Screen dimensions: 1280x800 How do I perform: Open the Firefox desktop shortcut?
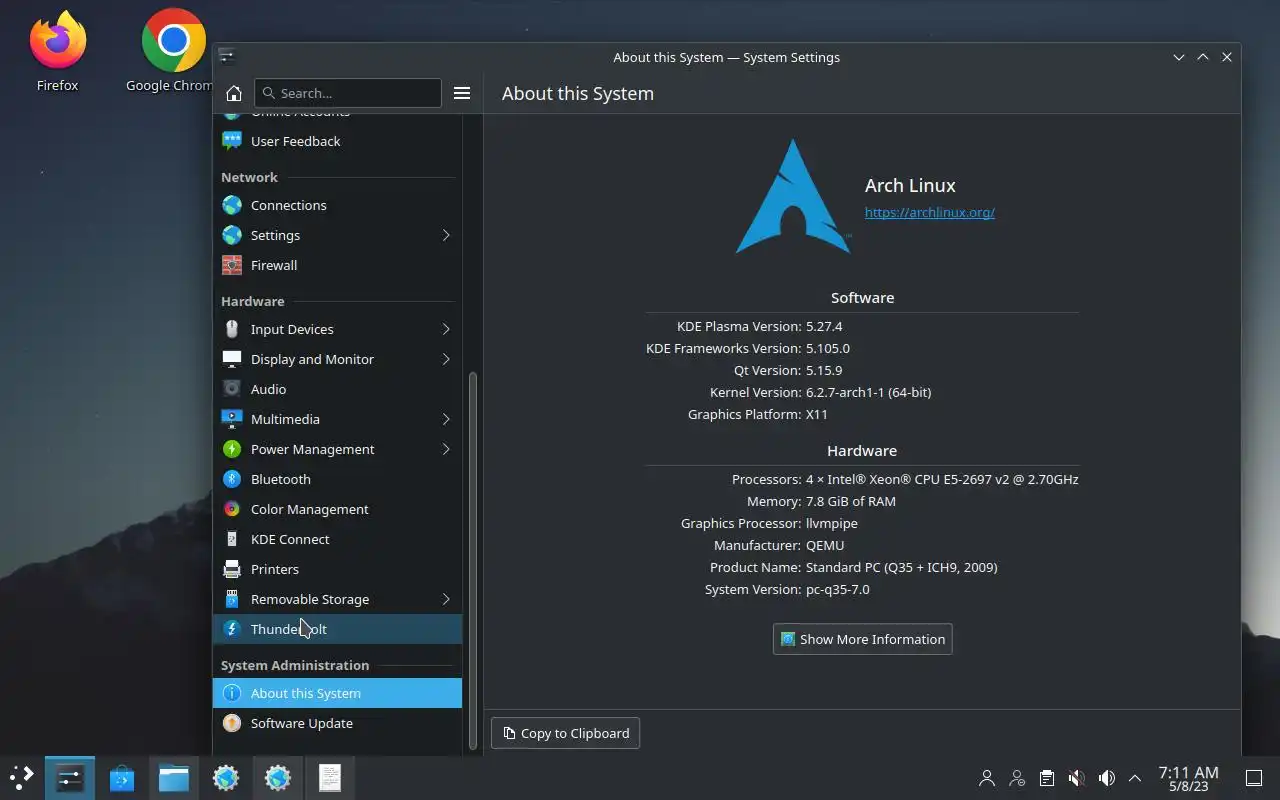pos(57,50)
